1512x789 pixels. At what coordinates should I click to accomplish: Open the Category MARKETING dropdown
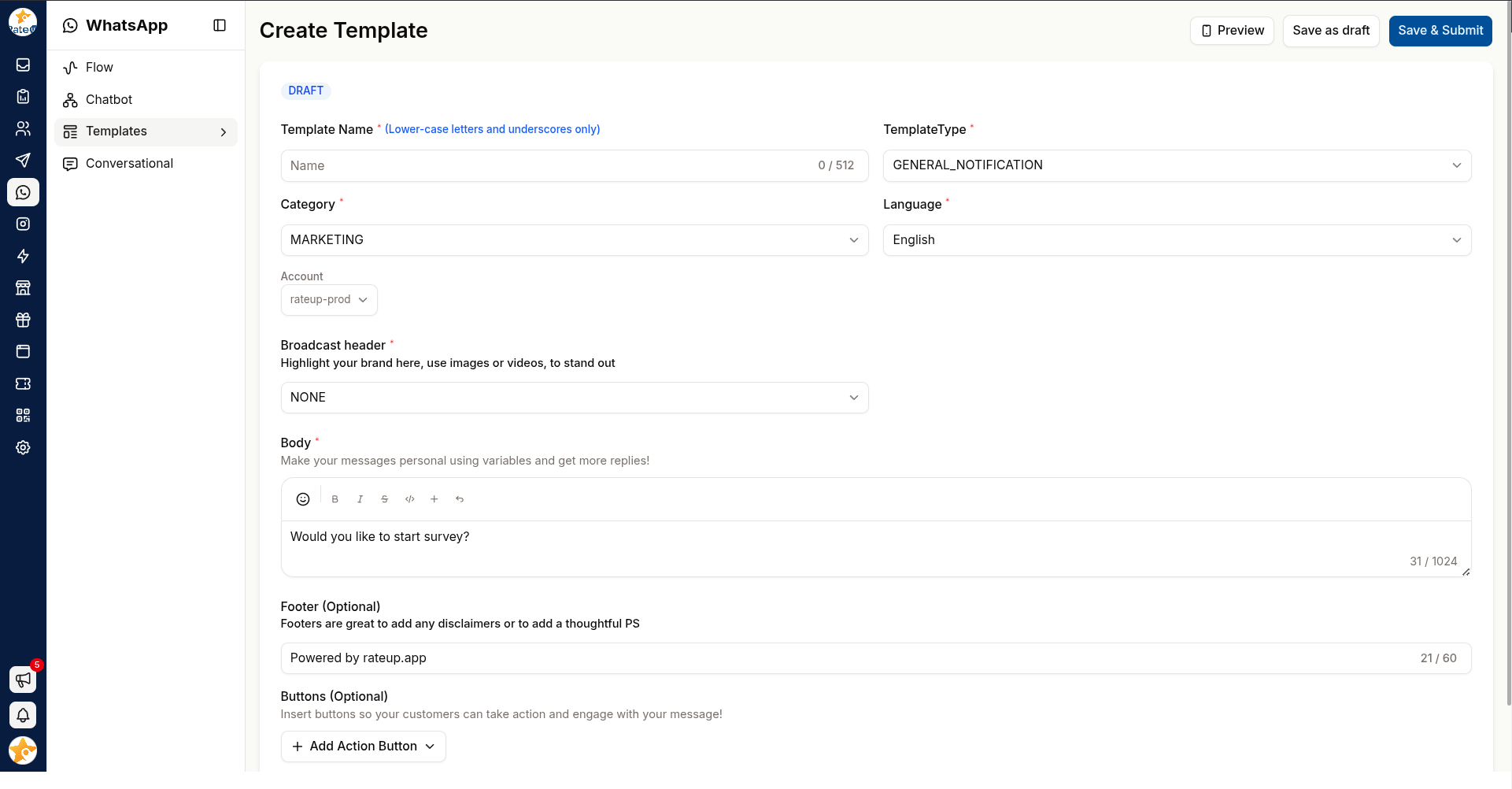[x=575, y=240]
